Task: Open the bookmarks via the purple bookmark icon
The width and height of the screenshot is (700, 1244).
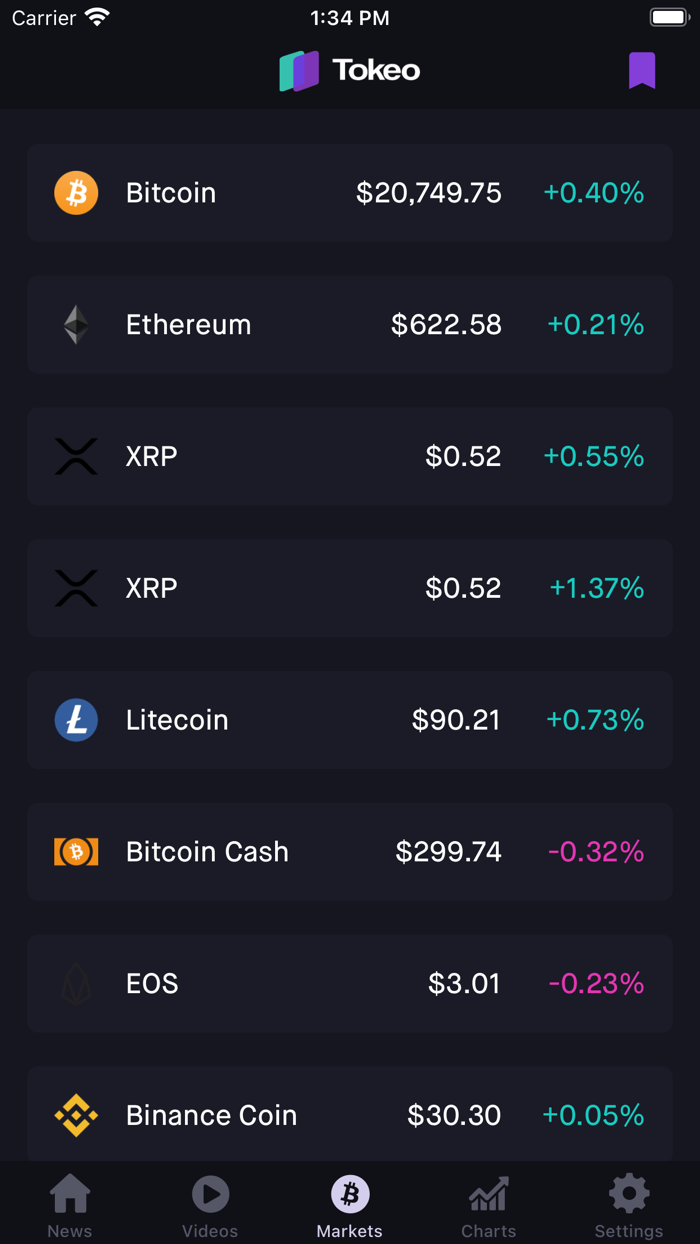Action: 641,70
